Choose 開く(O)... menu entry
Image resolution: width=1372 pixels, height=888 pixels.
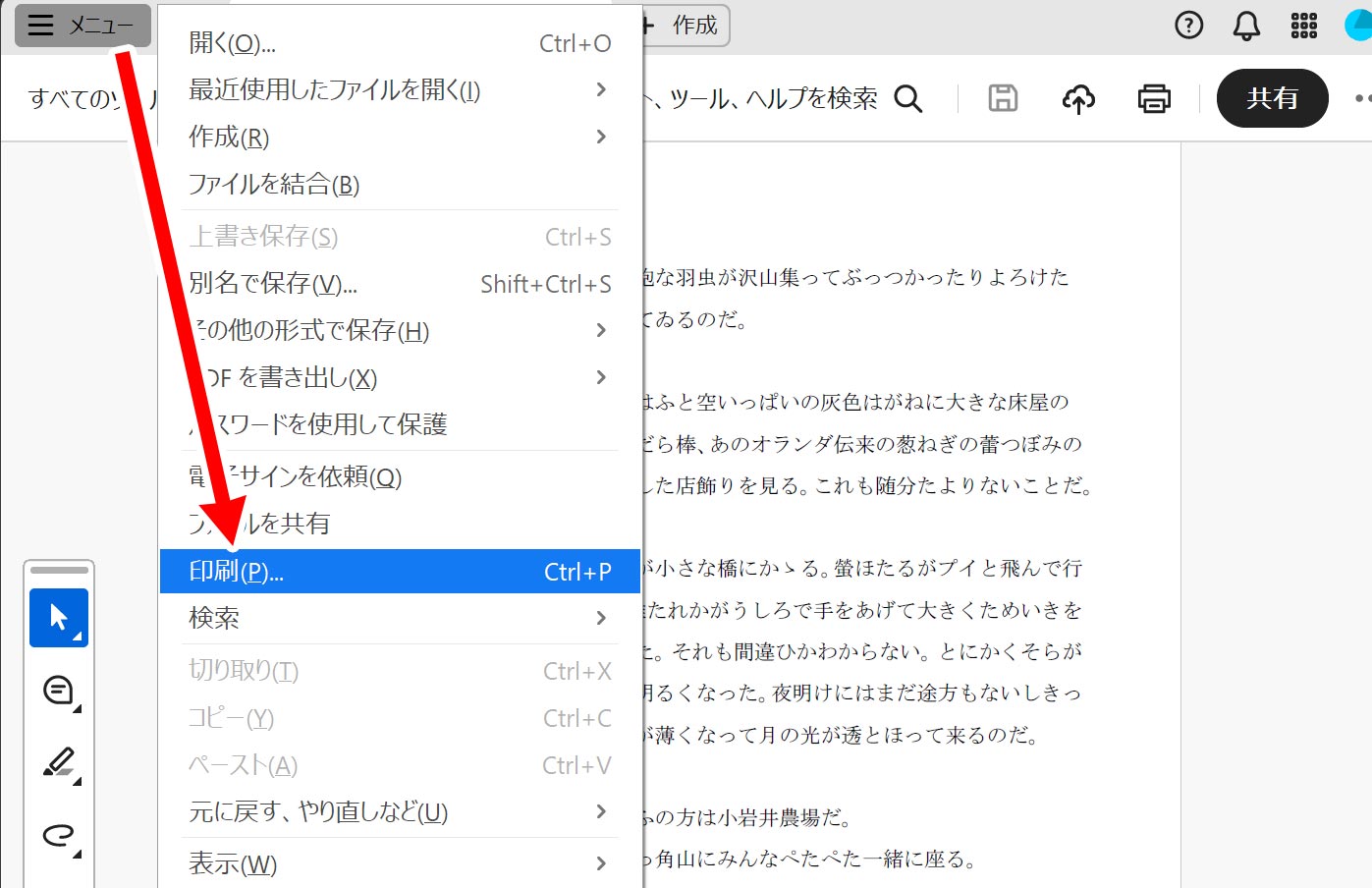[x=233, y=43]
